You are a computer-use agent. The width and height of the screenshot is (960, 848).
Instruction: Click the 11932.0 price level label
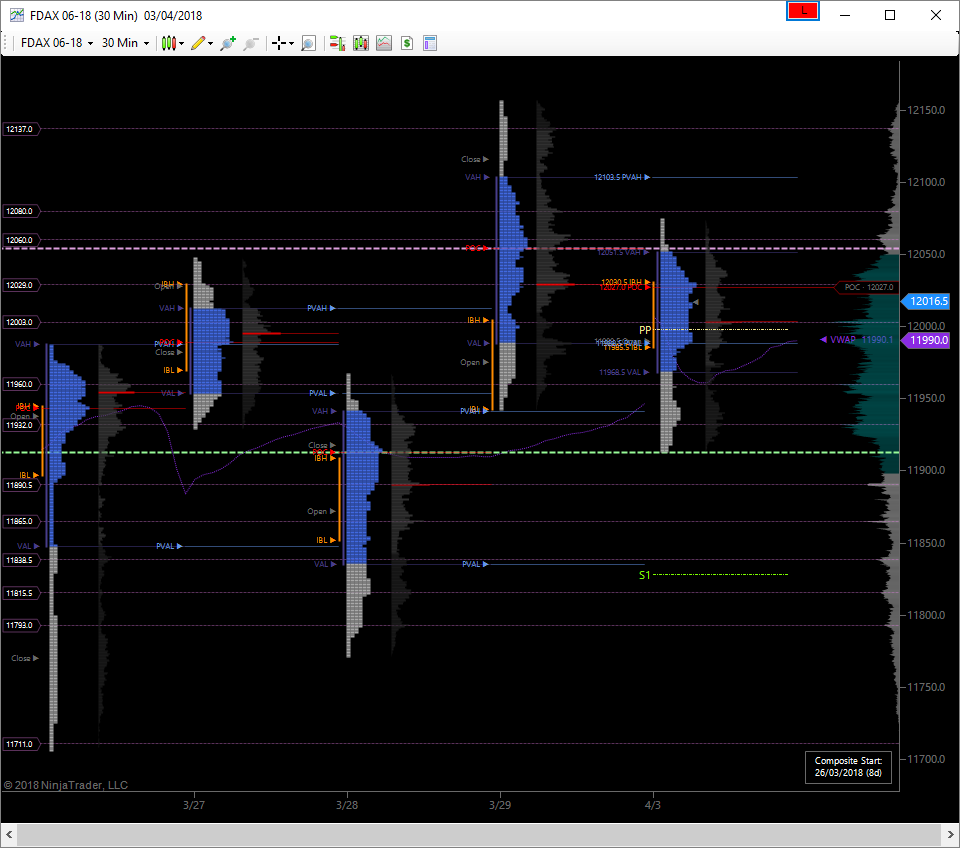pyautogui.click(x=21, y=425)
